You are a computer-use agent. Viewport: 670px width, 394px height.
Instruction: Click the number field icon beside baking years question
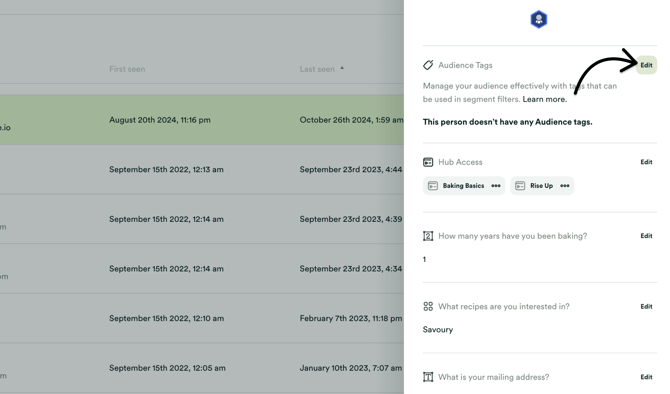click(428, 236)
